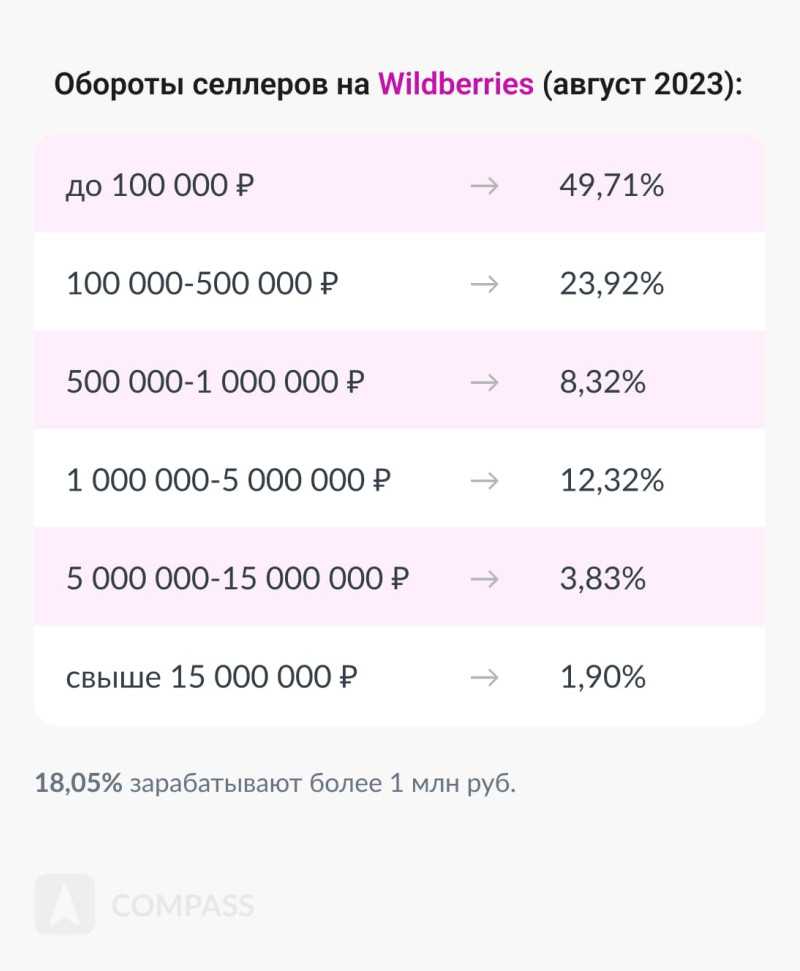
Task: Click the bold 18,05% figure in the footnote
Action: coord(78,783)
